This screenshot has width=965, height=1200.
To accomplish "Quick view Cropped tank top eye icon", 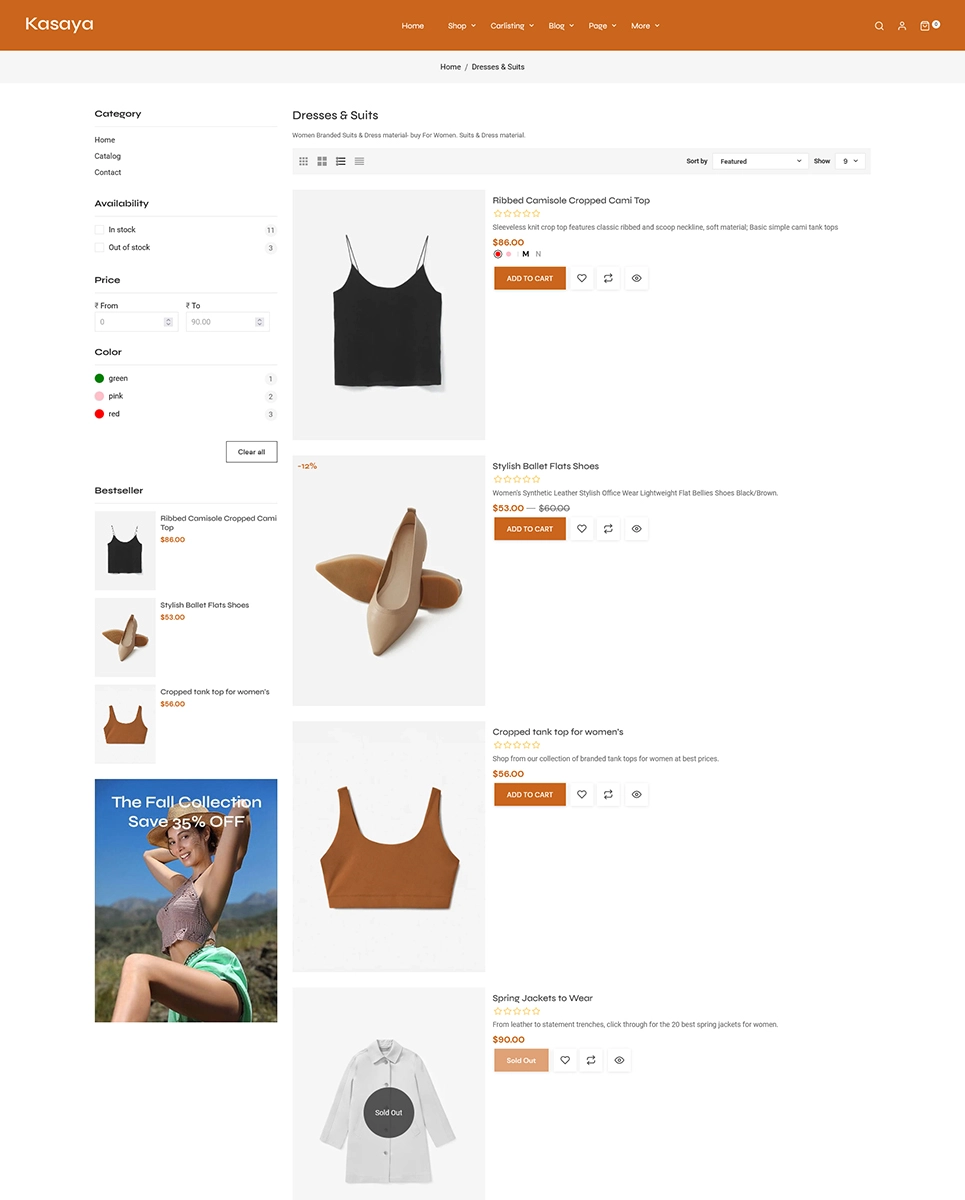I will (x=637, y=795).
